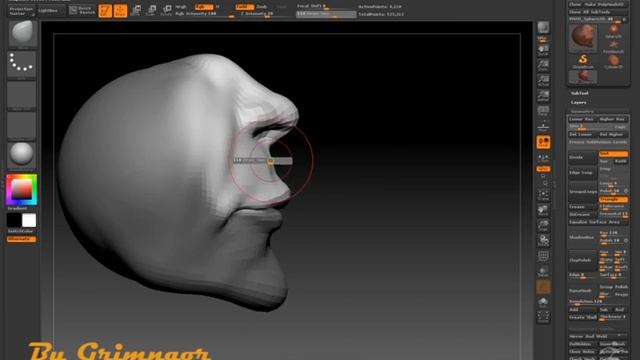Click the Frame view icon
The width and height of the screenshot is (640, 360).
(x=543, y=195)
